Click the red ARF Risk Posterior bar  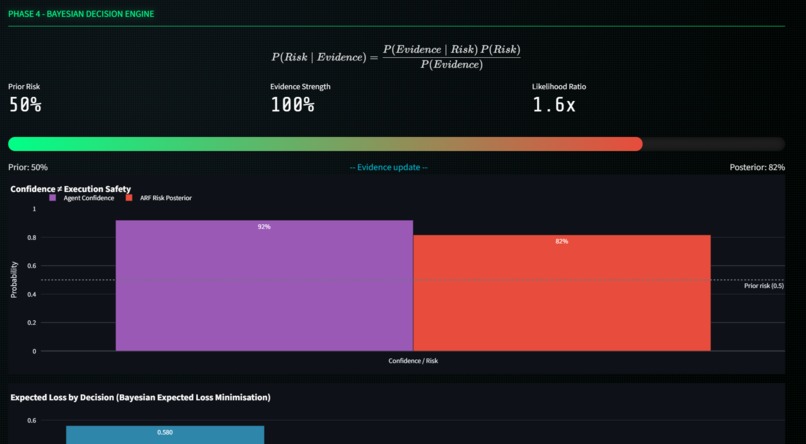(562, 293)
